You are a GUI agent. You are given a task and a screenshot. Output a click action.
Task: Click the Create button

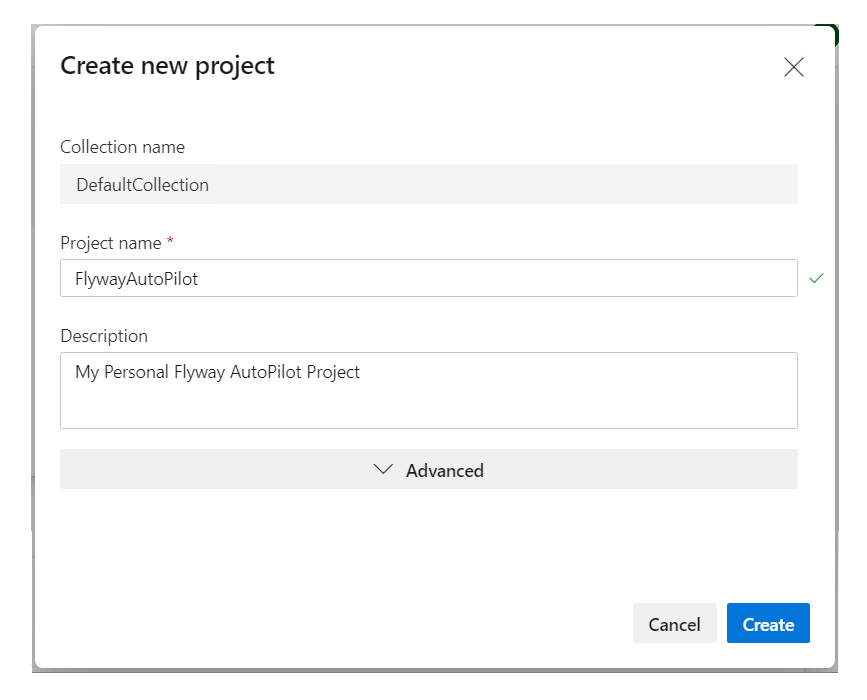click(x=767, y=624)
